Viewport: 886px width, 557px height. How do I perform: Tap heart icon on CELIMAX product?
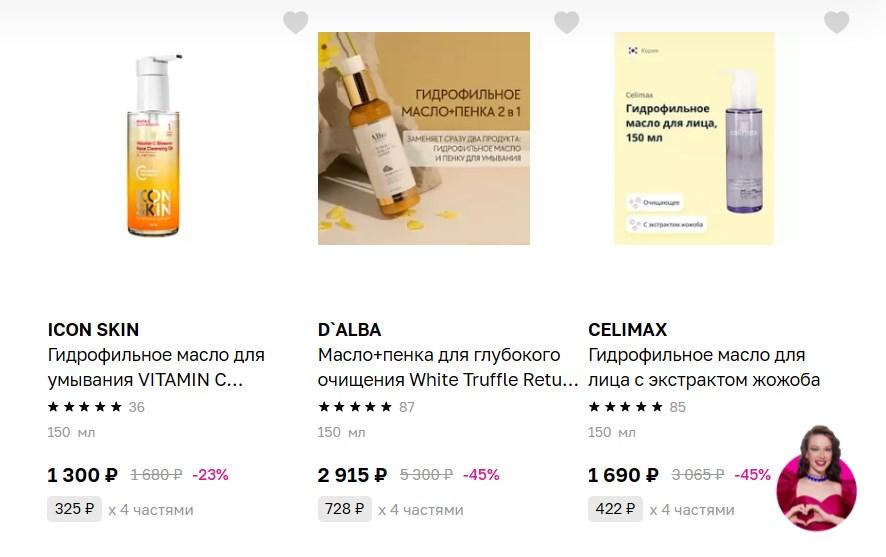(836, 22)
